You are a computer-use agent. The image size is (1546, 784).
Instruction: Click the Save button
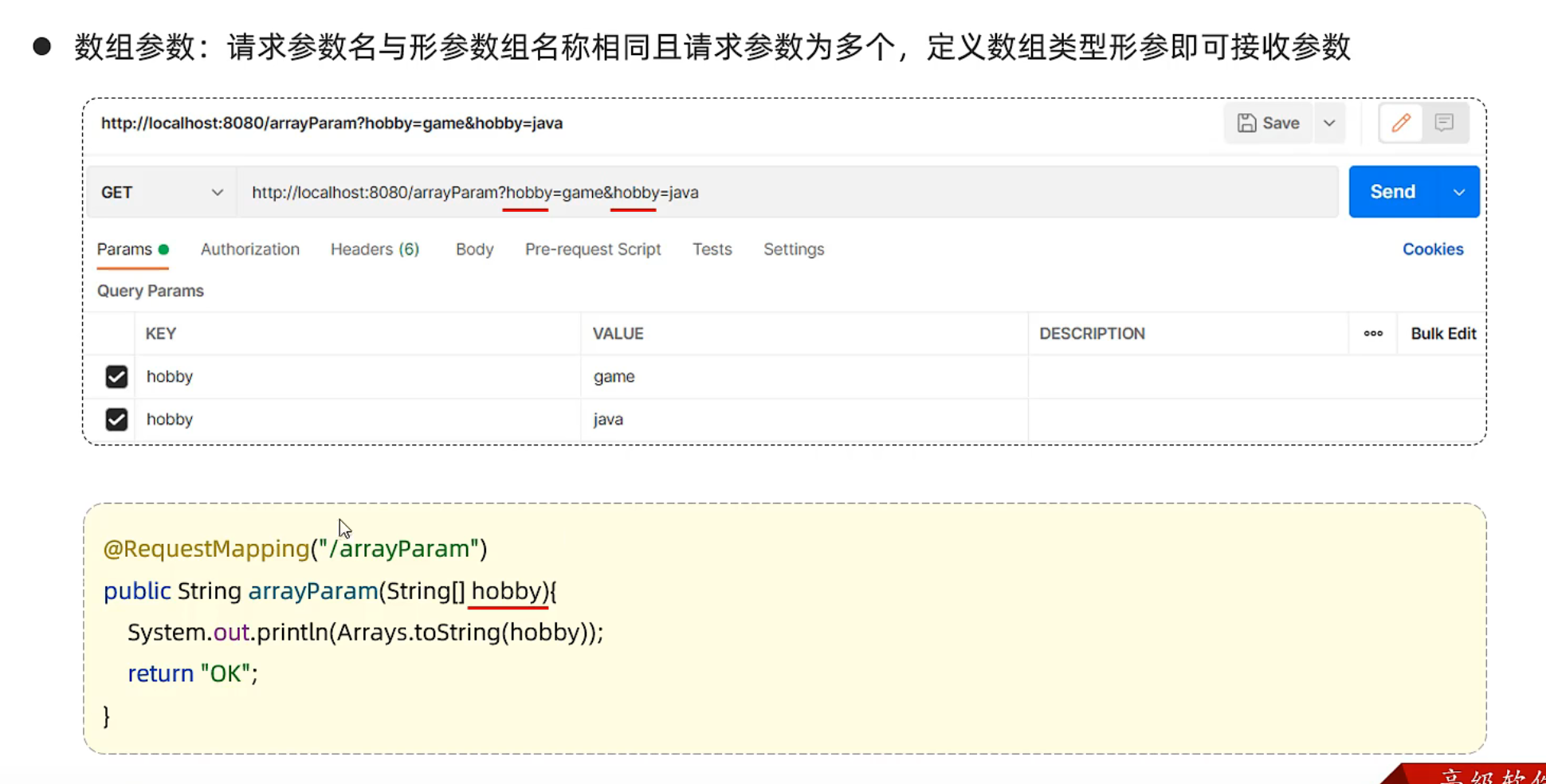pyautogui.click(x=1269, y=123)
